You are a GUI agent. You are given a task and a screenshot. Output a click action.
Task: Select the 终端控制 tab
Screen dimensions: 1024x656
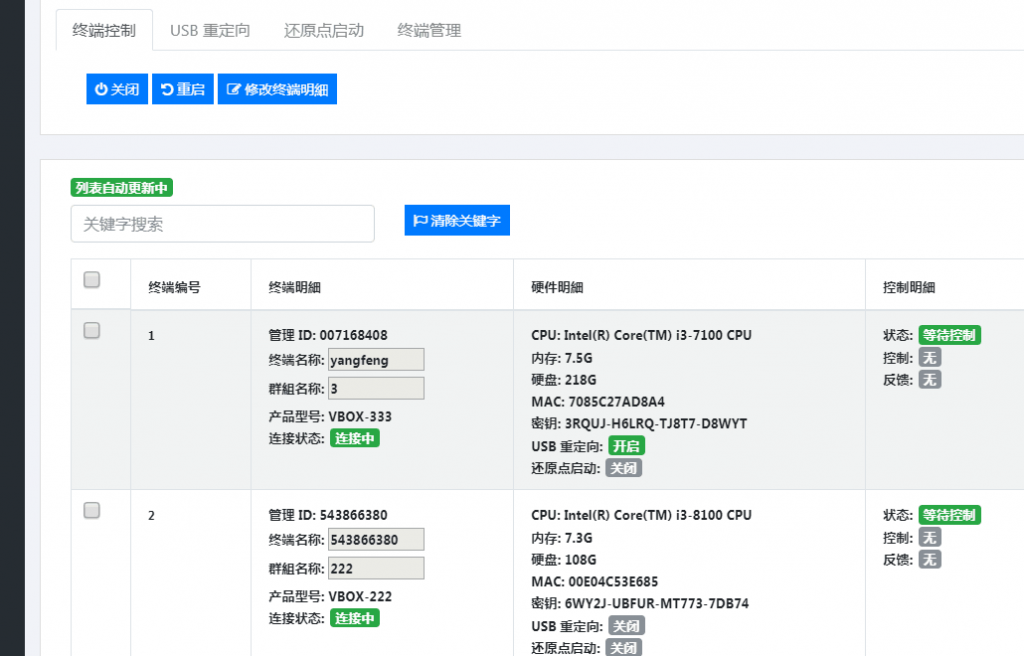click(104, 30)
